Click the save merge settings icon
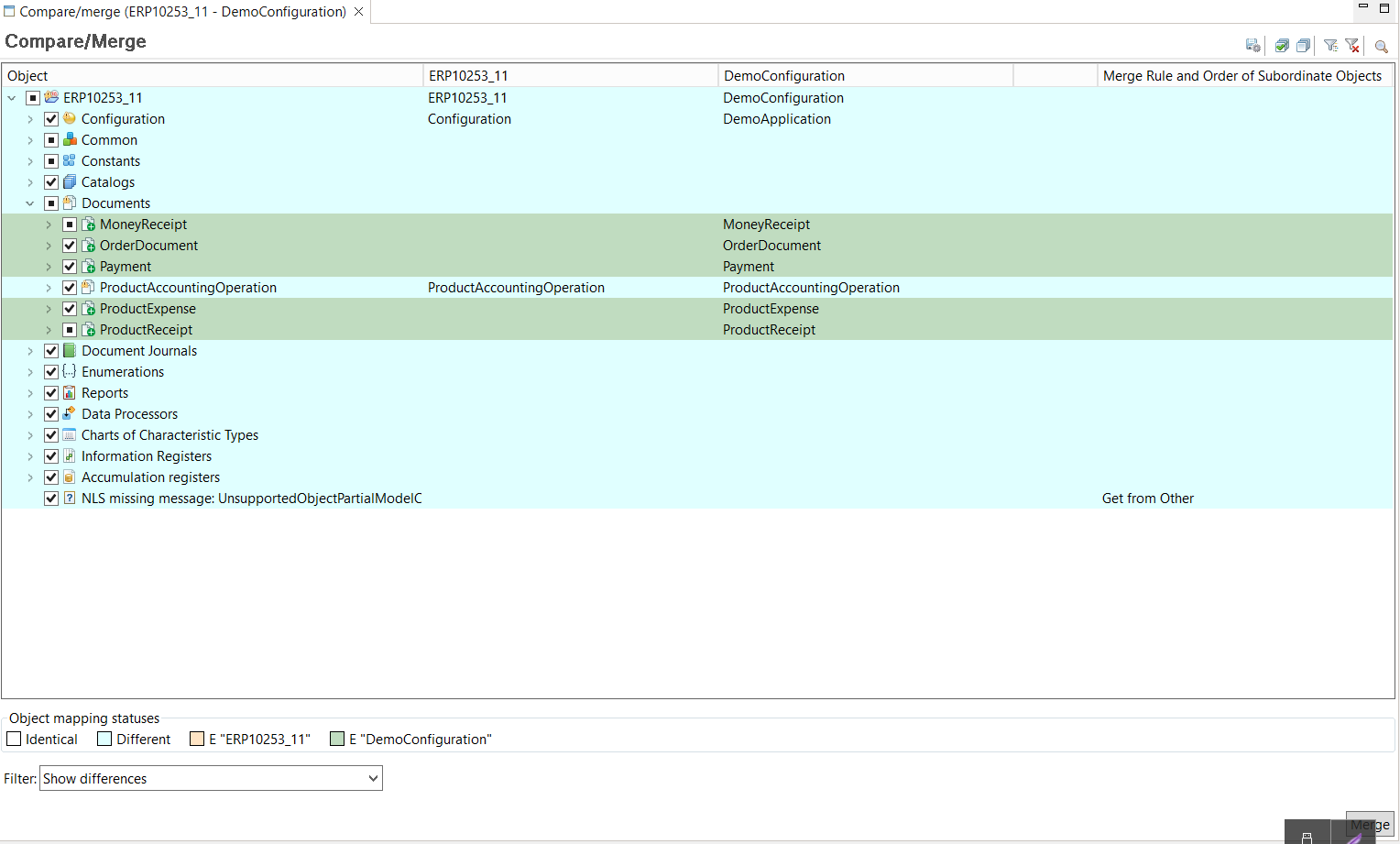 [1252, 46]
